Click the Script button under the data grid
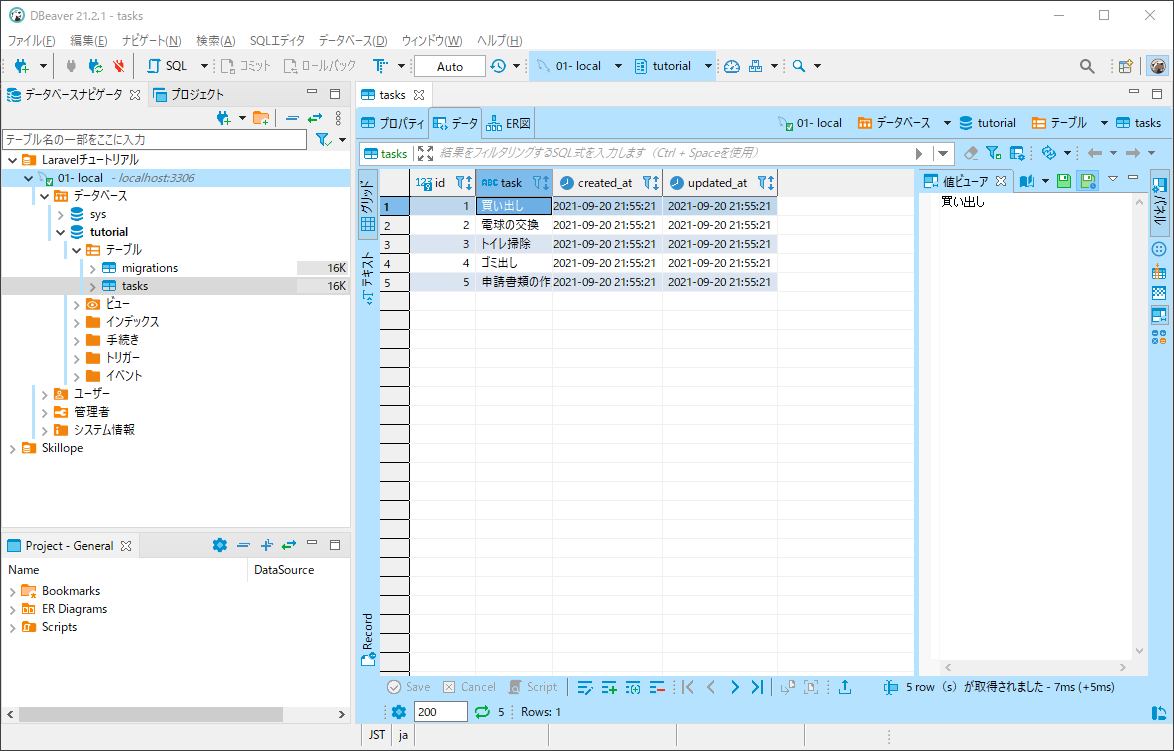This screenshot has width=1174, height=751. point(533,687)
